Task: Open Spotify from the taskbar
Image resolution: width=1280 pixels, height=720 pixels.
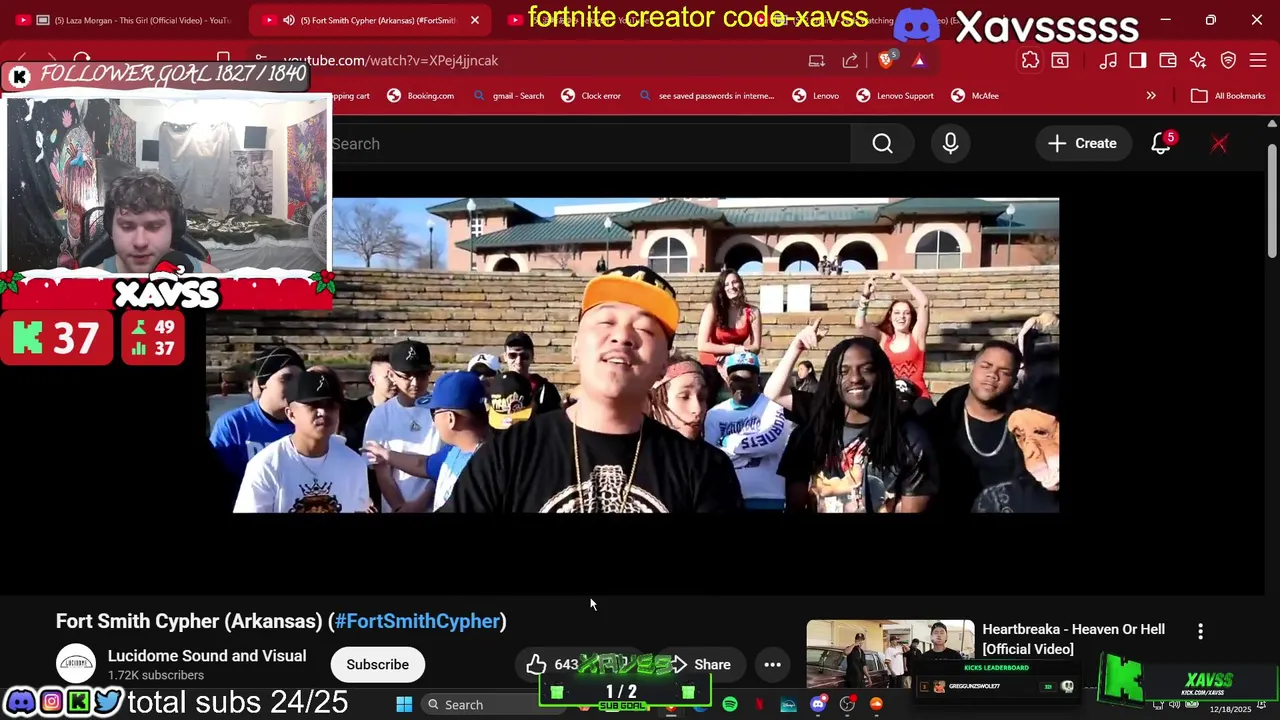Action: (x=730, y=705)
